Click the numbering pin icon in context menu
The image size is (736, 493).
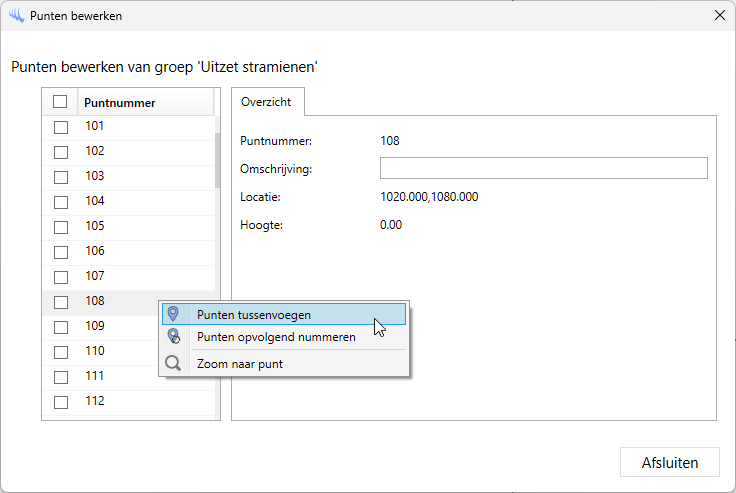[174, 337]
